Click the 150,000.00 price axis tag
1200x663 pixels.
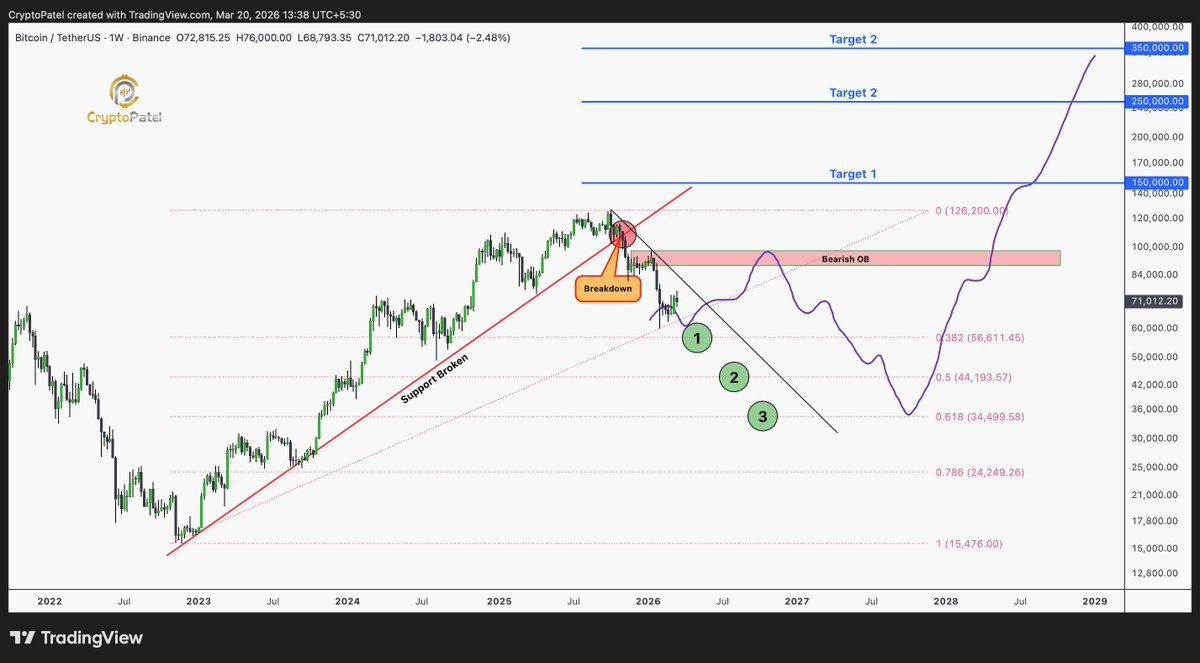click(x=1158, y=183)
